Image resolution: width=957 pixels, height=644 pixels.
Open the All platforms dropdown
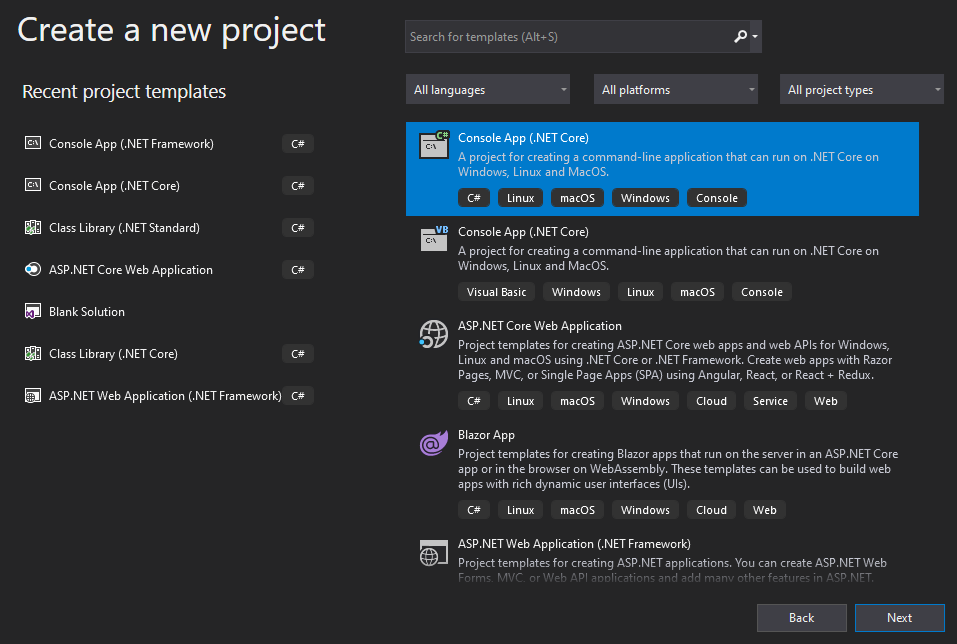676,90
